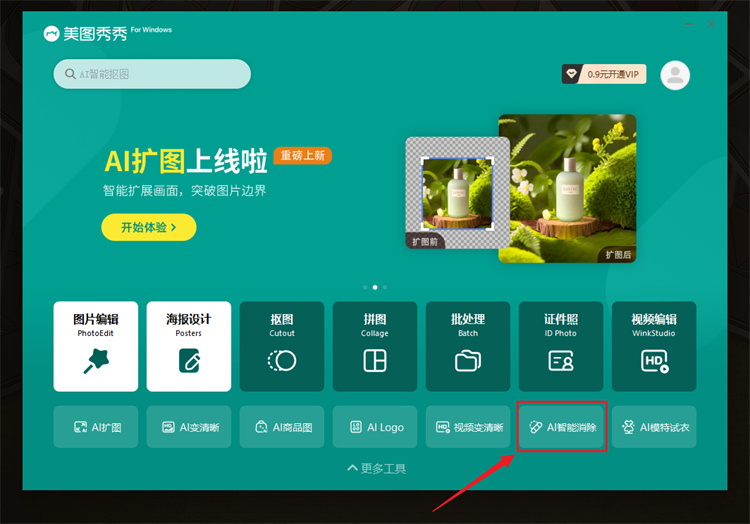The image size is (750, 524).
Task: Launch the 抠图 Cutout tool
Action: pyautogui.click(x=282, y=346)
